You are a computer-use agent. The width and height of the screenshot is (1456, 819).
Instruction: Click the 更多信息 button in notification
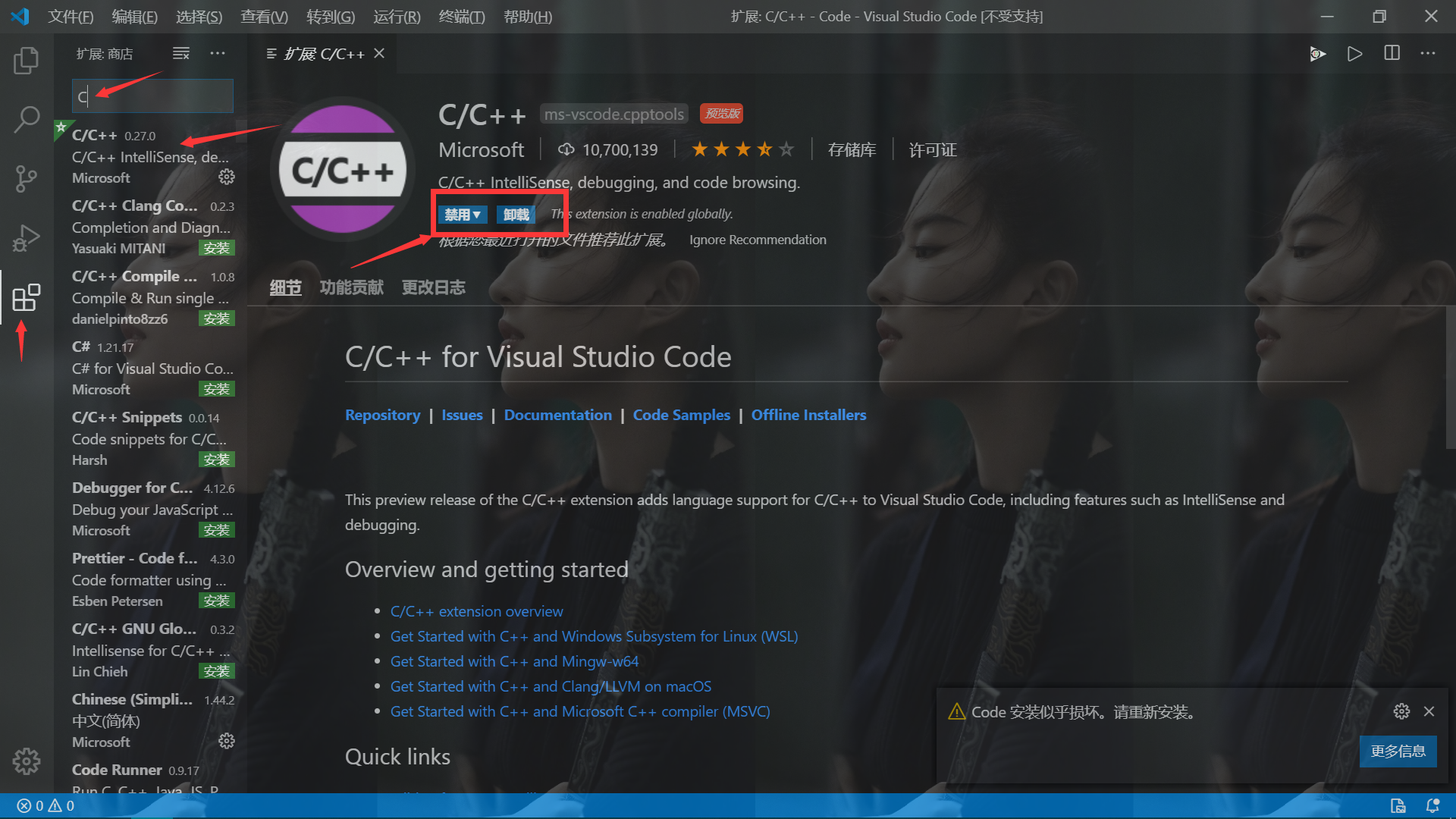[1398, 751]
